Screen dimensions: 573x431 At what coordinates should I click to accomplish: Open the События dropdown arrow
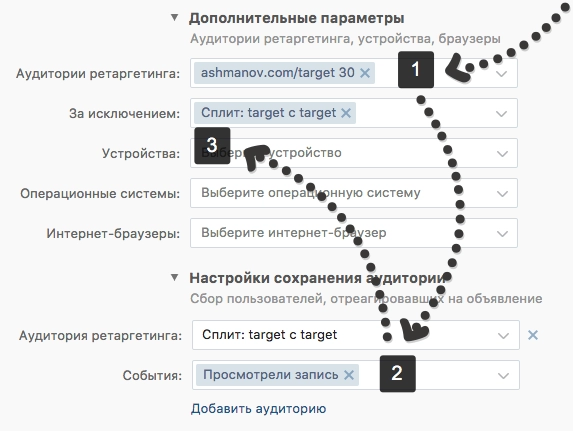click(x=504, y=375)
